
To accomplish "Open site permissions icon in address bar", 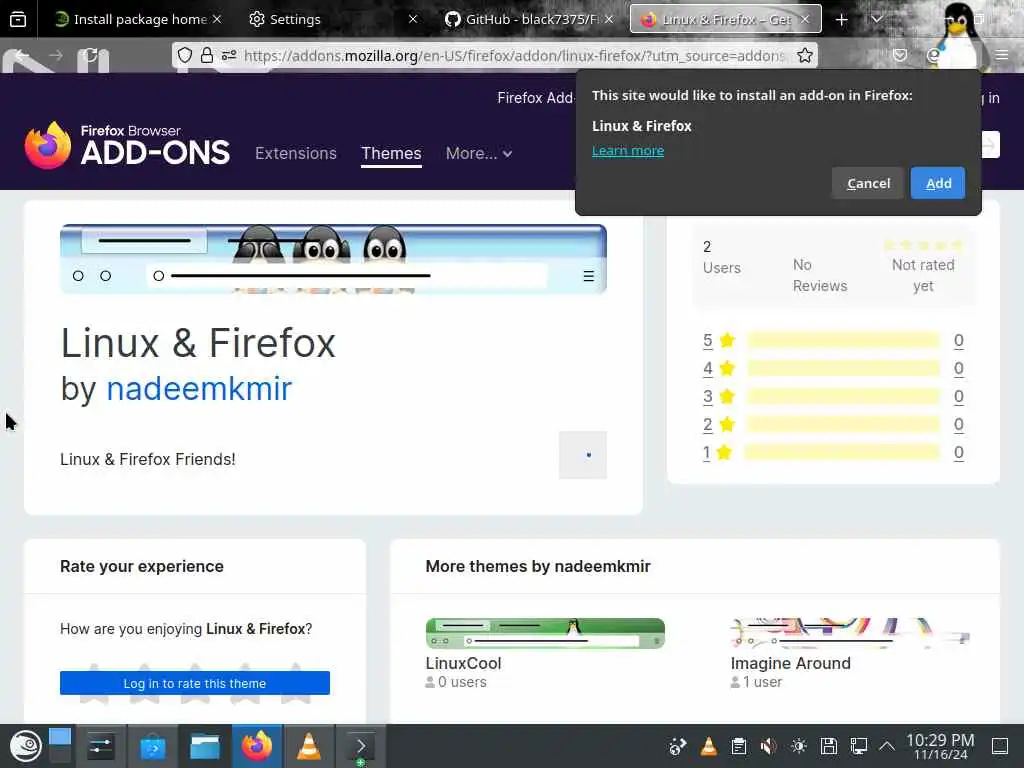I will click(229, 56).
